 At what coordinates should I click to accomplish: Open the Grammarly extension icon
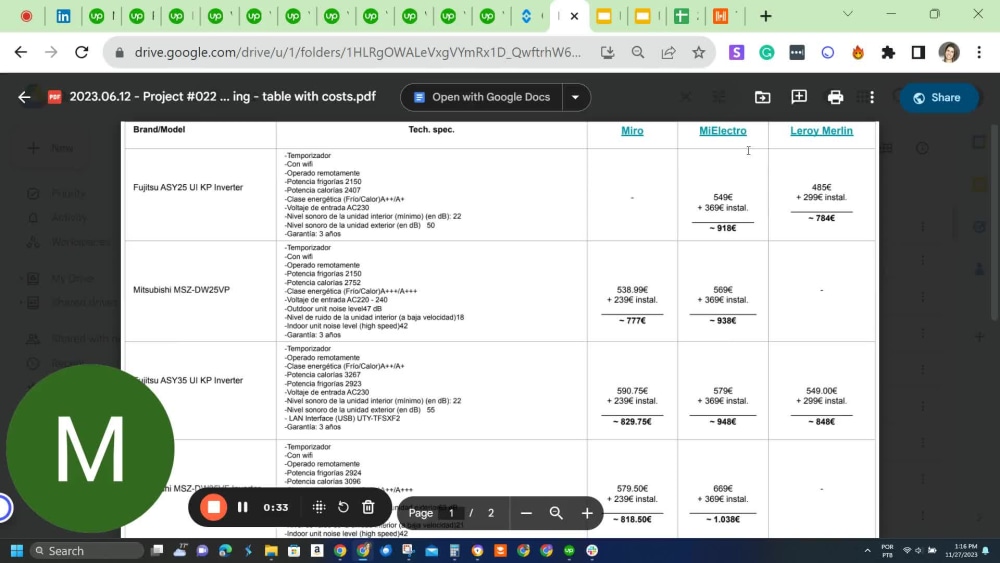tap(767, 52)
